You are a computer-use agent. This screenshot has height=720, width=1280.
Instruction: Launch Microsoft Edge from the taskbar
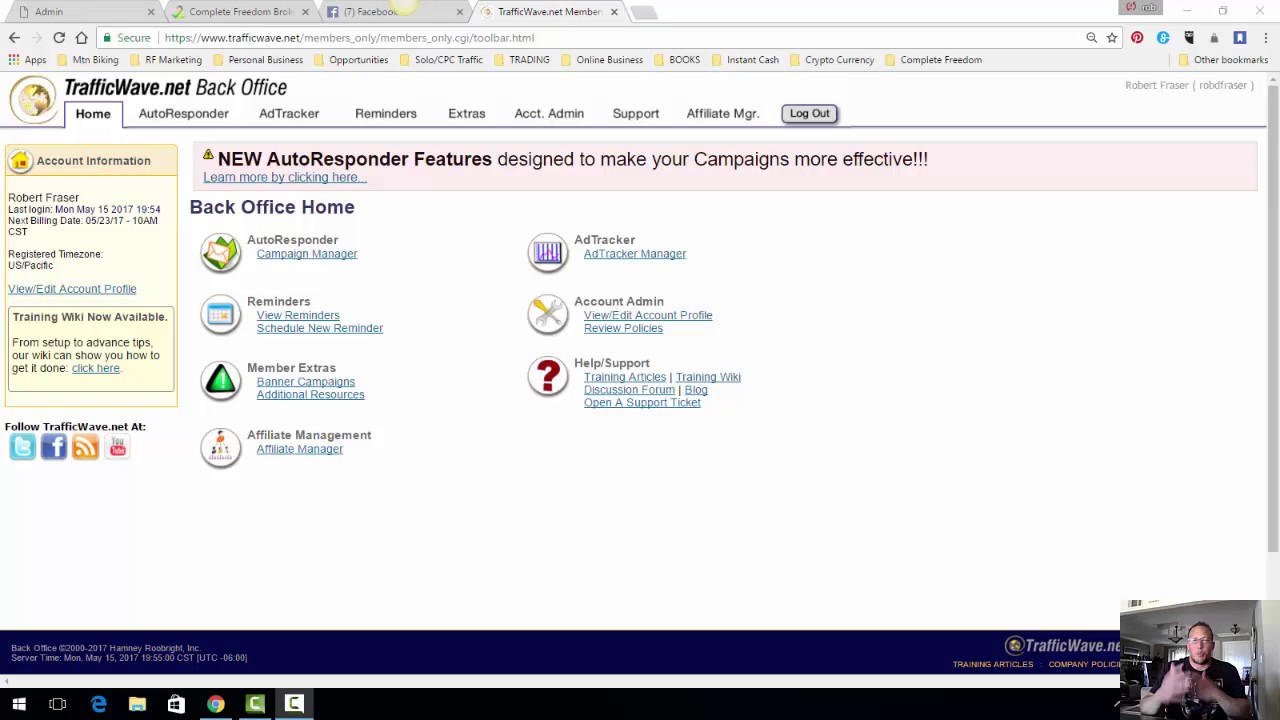(98, 704)
